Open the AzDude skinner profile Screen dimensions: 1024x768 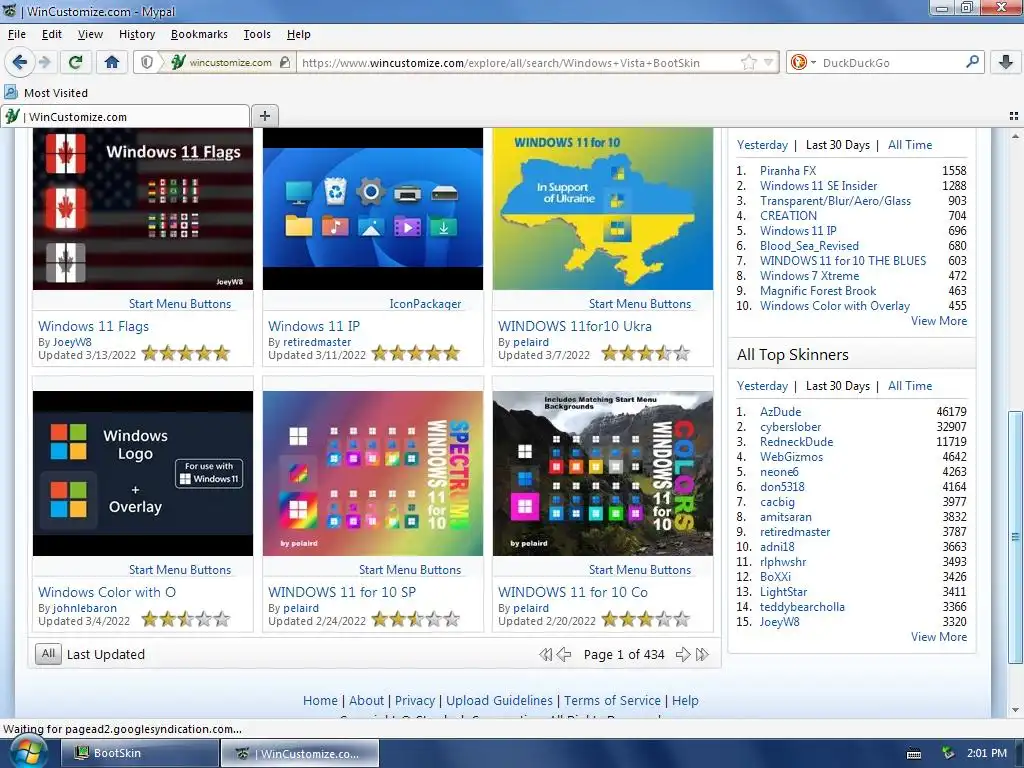780,411
